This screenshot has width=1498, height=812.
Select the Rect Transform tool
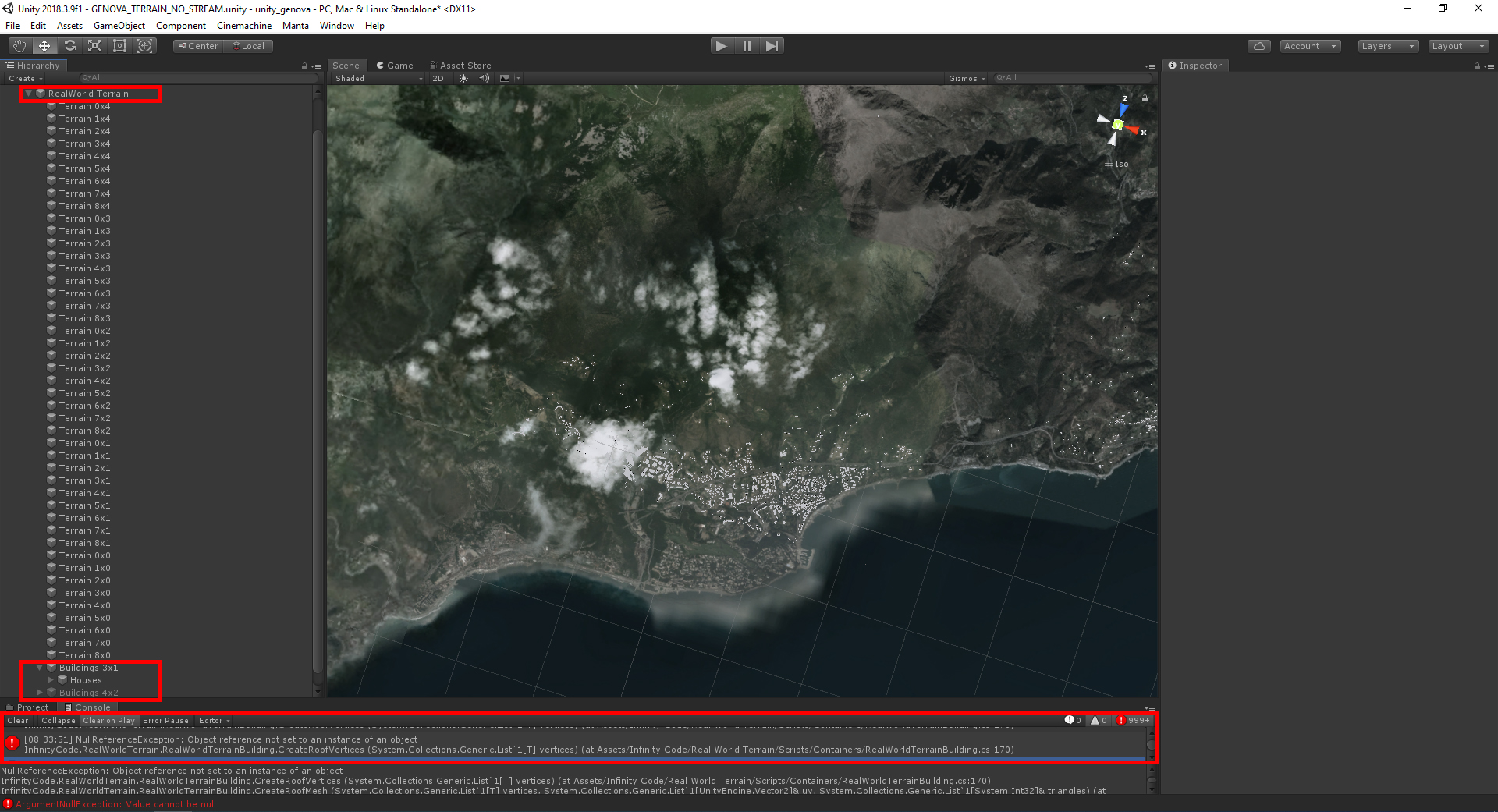119,46
